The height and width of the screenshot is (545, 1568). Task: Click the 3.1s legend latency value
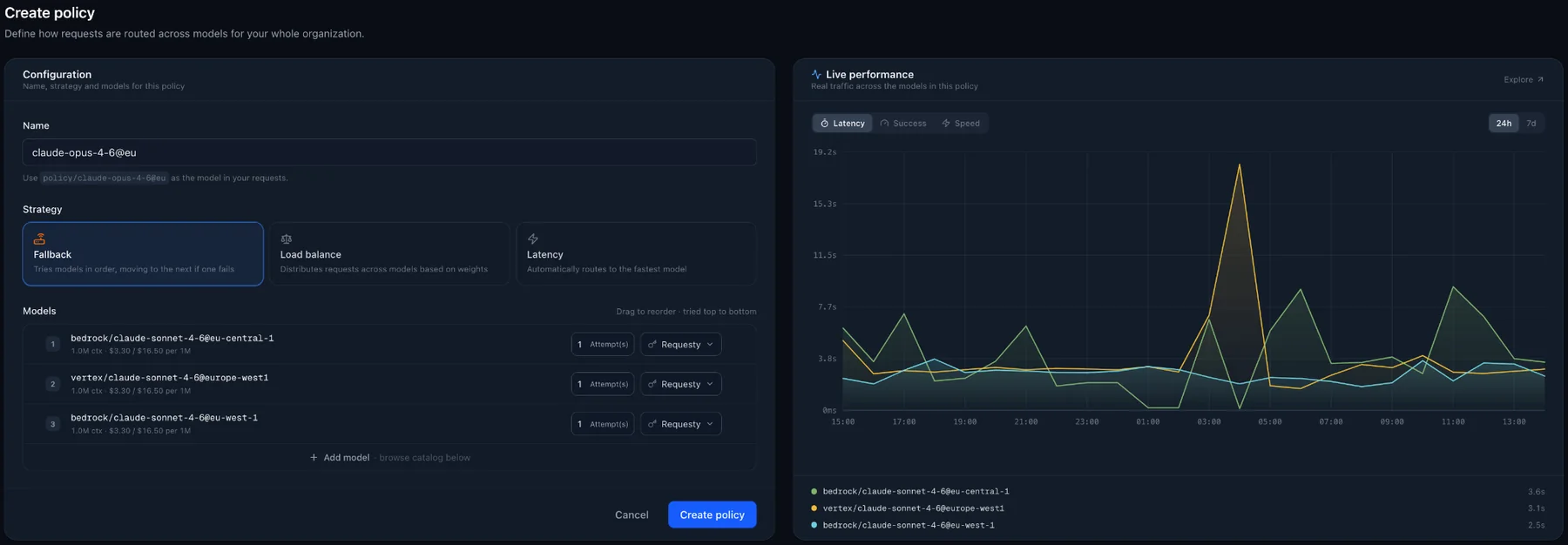[x=1536, y=508]
